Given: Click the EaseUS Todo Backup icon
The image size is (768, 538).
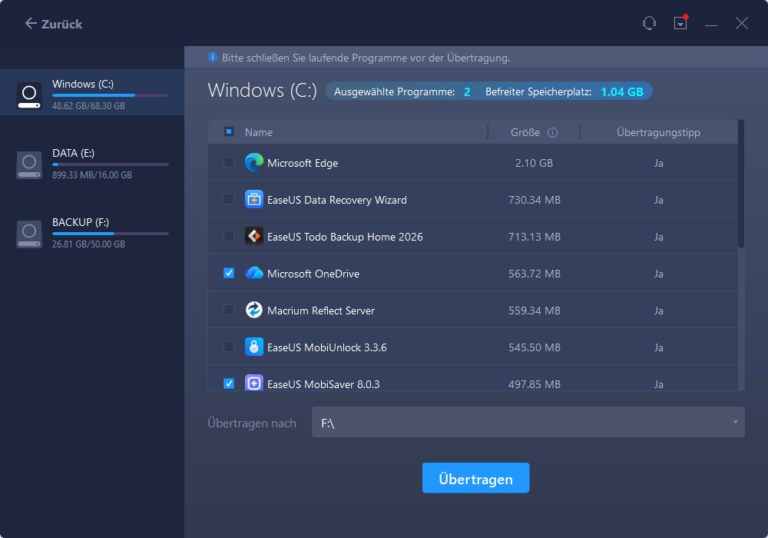Looking at the screenshot, I should click(x=254, y=236).
